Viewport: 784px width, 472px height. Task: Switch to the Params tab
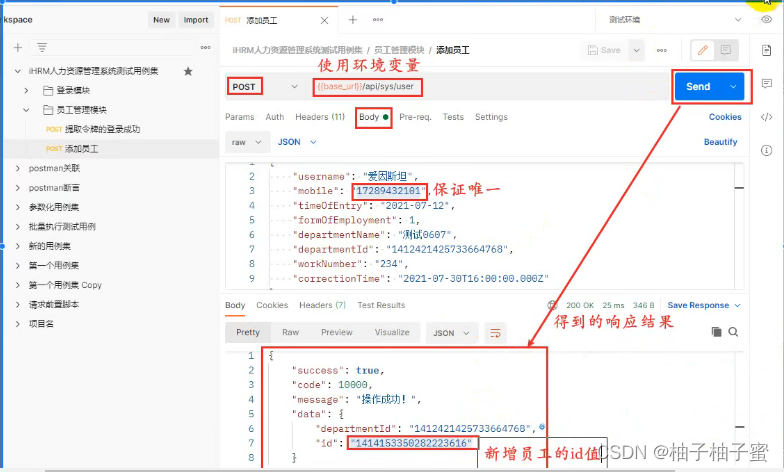[240, 117]
